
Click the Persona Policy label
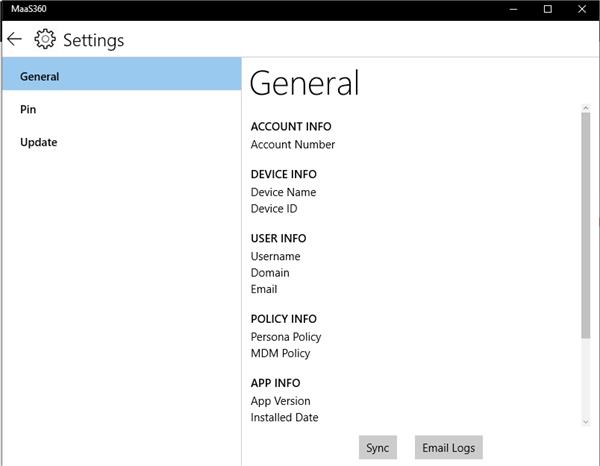pyautogui.click(x=286, y=337)
